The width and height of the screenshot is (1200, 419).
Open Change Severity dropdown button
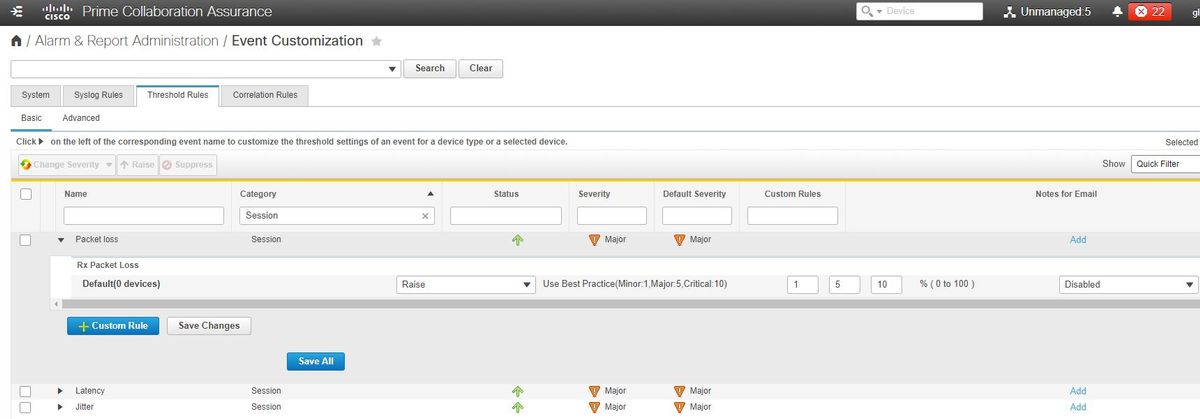(x=65, y=164)
